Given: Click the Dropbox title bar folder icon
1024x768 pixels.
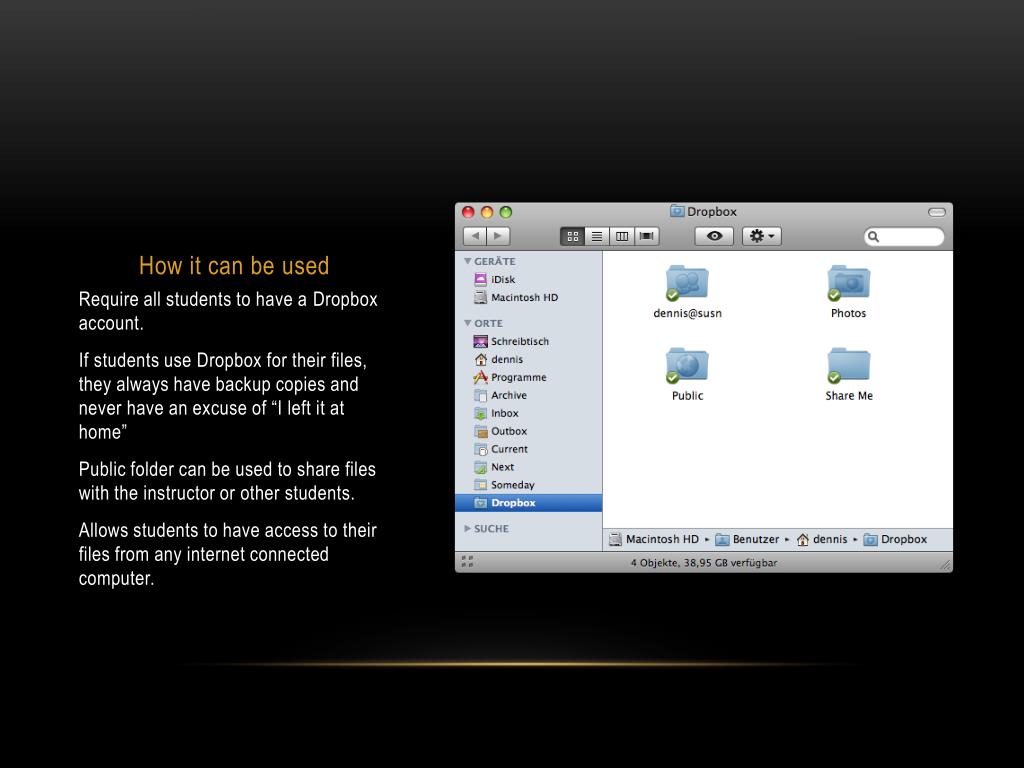Looking at the screenshot, I should click(677, 212).
